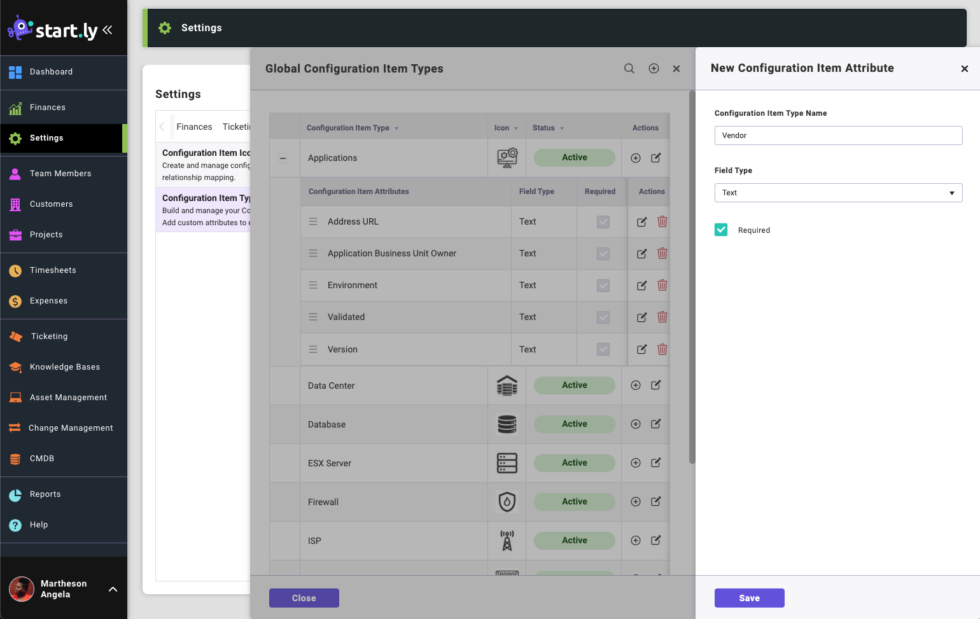Uncheck Required in the New Configuration Item Attribute panel

click(x=721, y=228)
